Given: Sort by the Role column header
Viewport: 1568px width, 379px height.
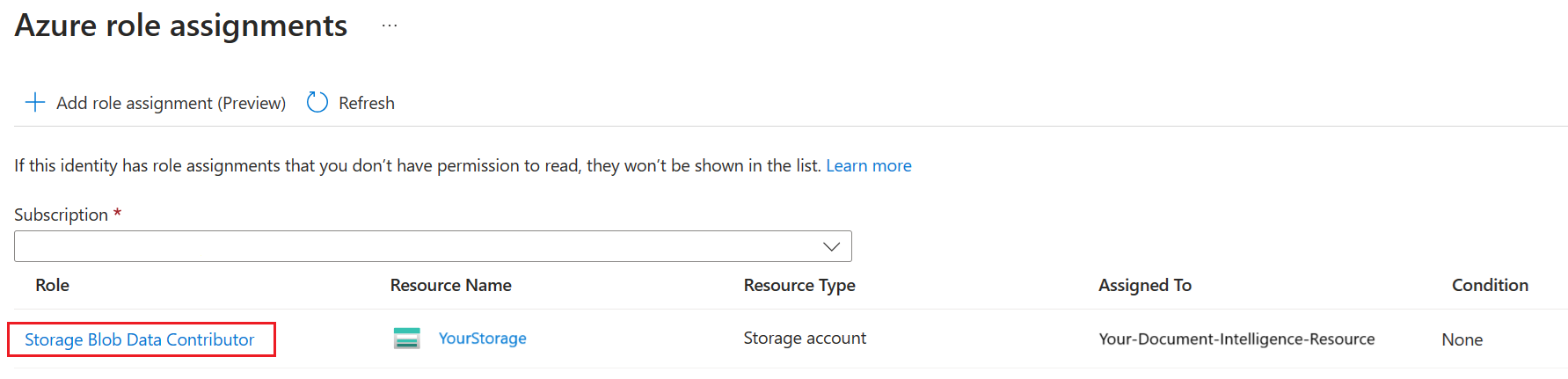Looking at the screenshot, I should tap(52, 285).
